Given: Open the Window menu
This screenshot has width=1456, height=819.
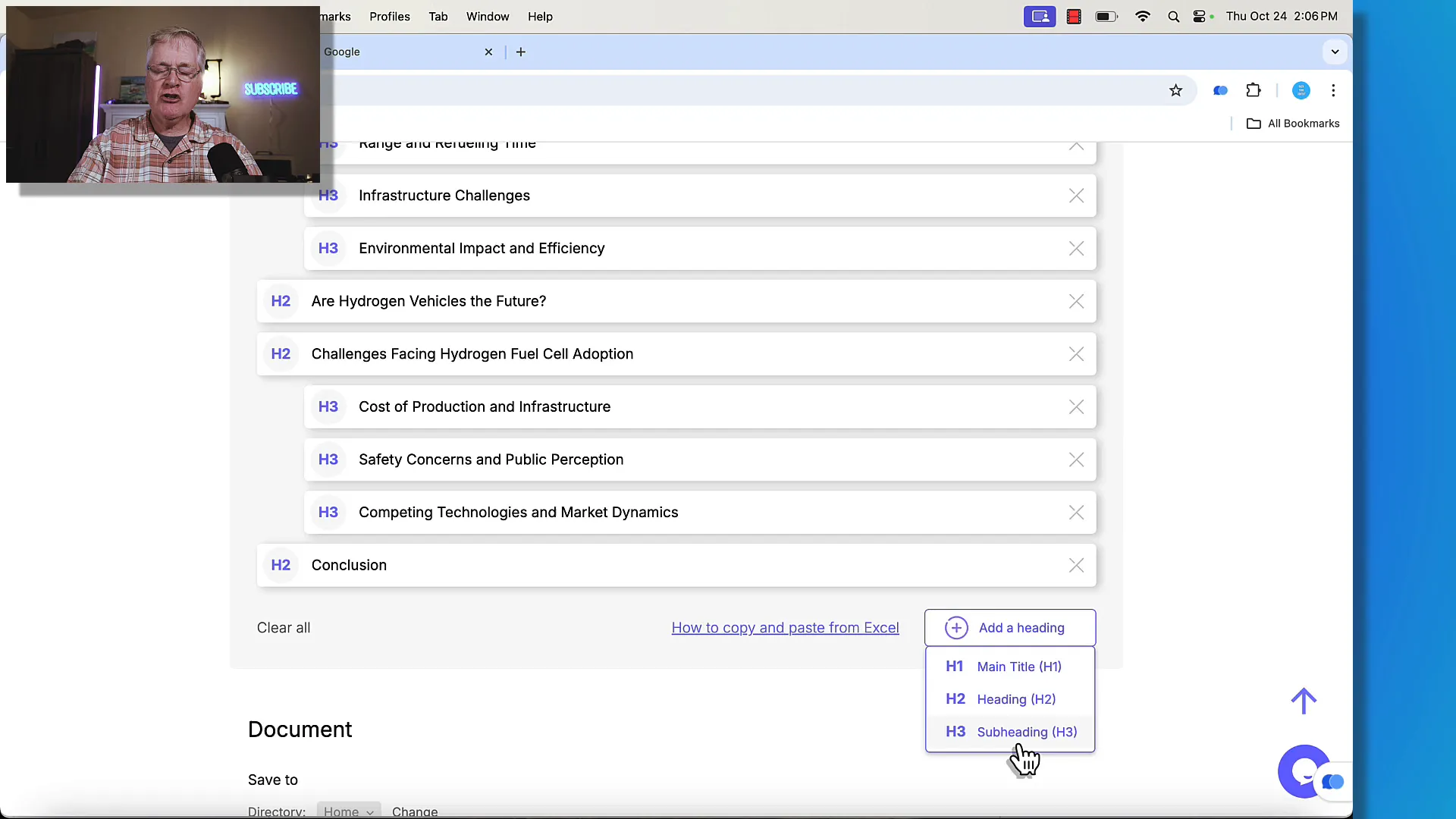Looking at the screenshot, I should (488, 17).
